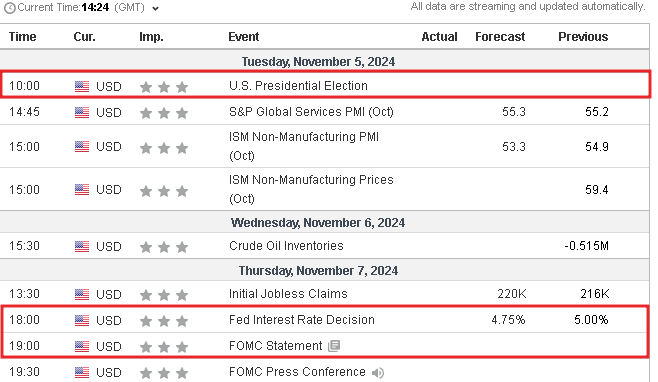Viewport: 658px width, 382px height.
Task: Click the FOMC Press Conference speaker icon
Action: click(x=378, y=372)
